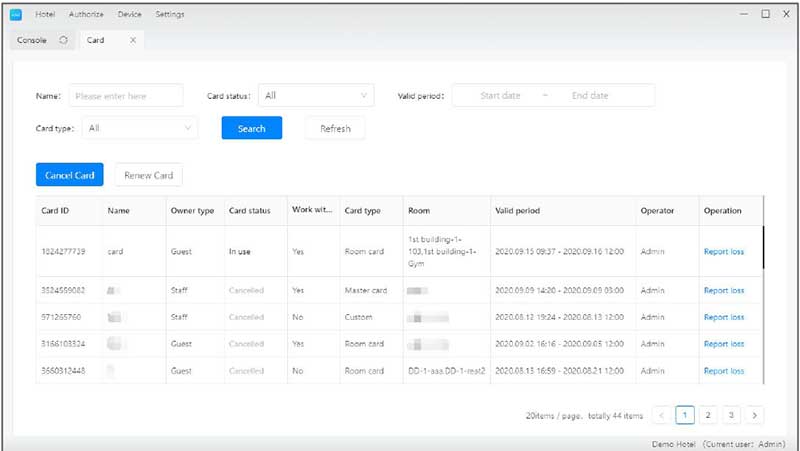This screenshot has width=800, height=451.
Task: Type in the Name input field
Action: 125,96
